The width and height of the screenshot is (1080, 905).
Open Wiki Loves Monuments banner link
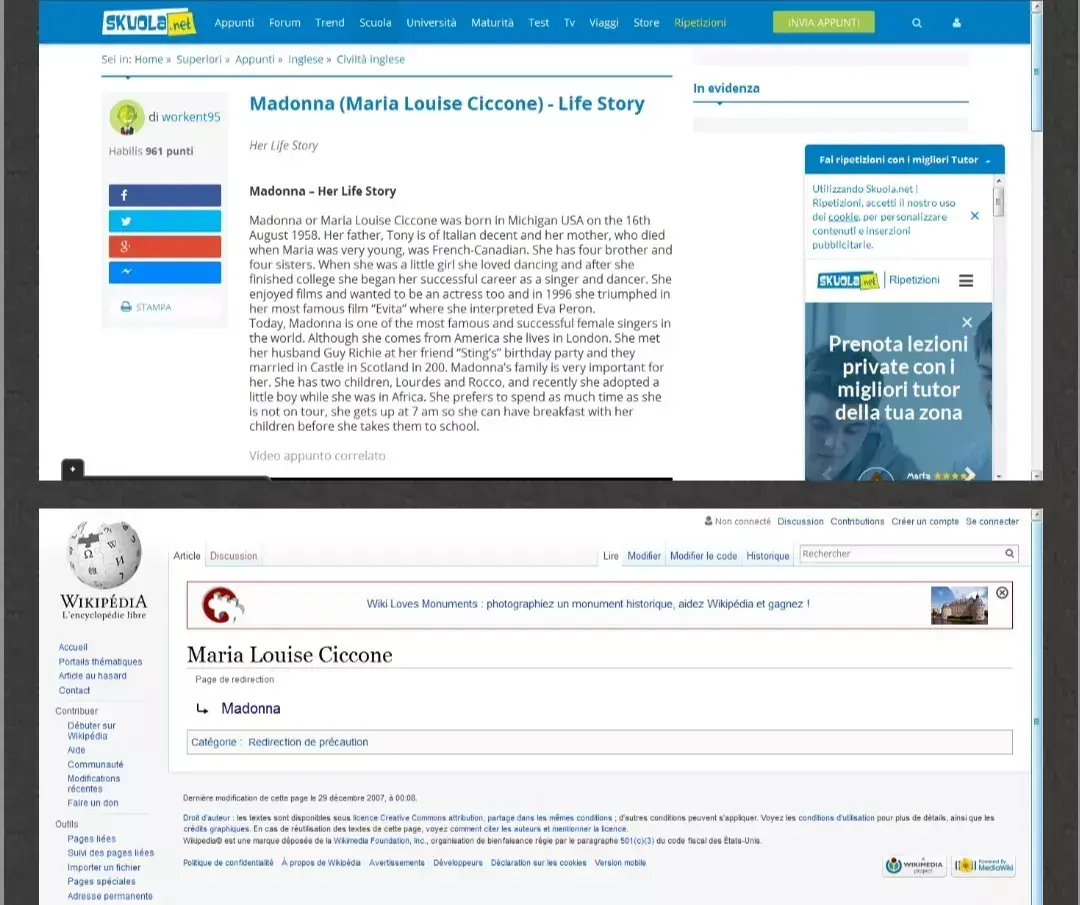click(588, 604)
